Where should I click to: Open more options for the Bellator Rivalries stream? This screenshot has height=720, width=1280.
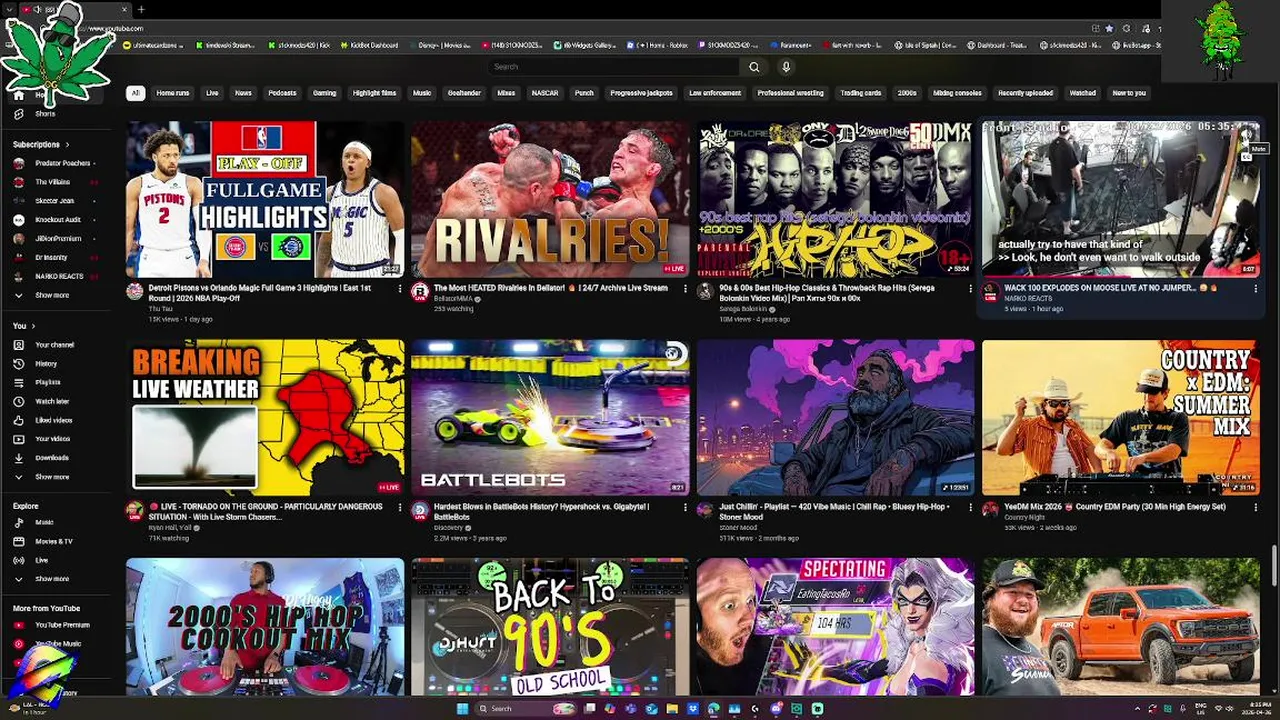(685, 289)
